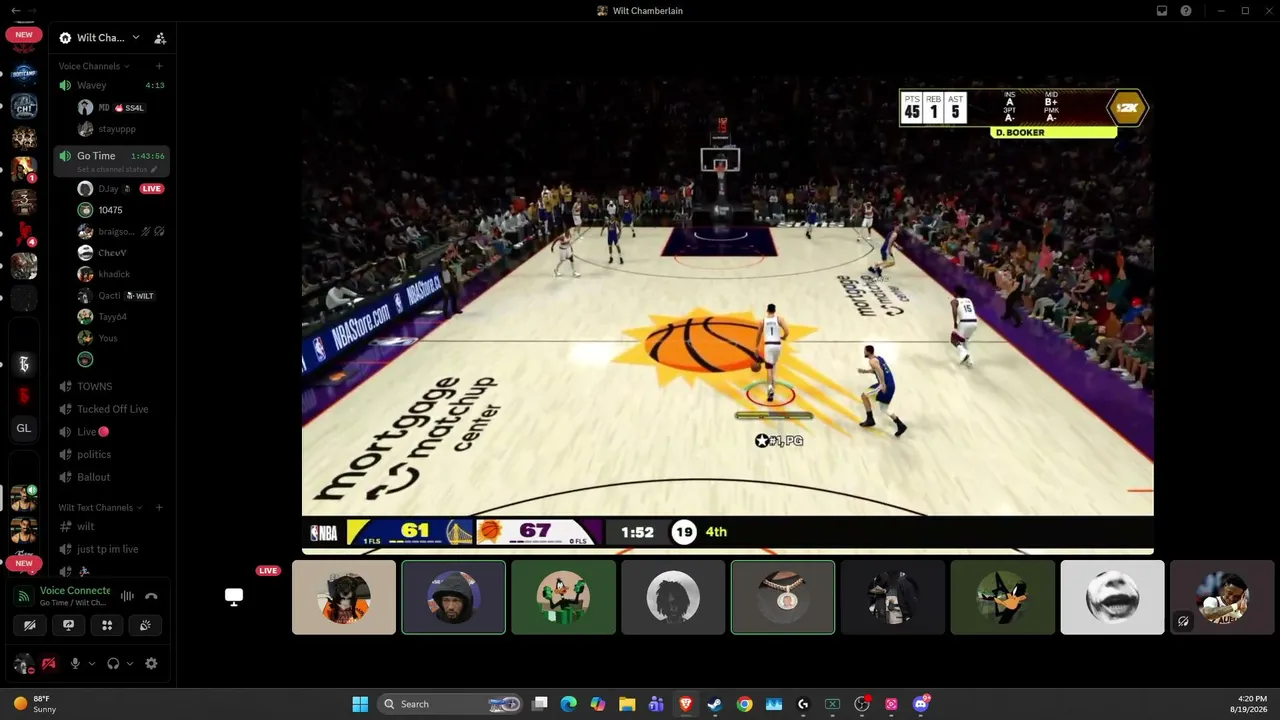This screenshot has height=720, width=1280.
Task: Open the Windows Start menu
Action: [360, 704]
